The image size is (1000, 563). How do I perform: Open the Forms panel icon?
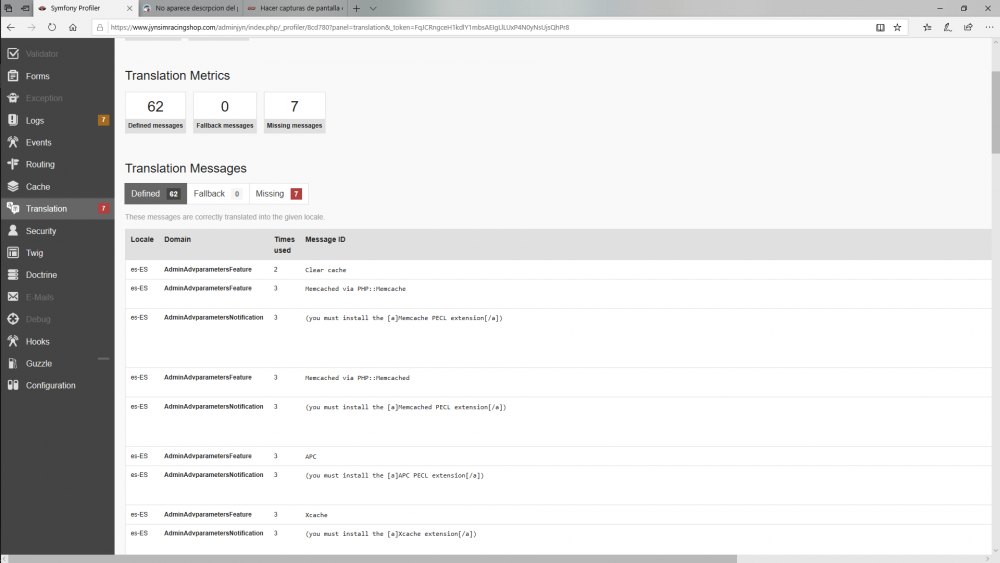point(13,76)
